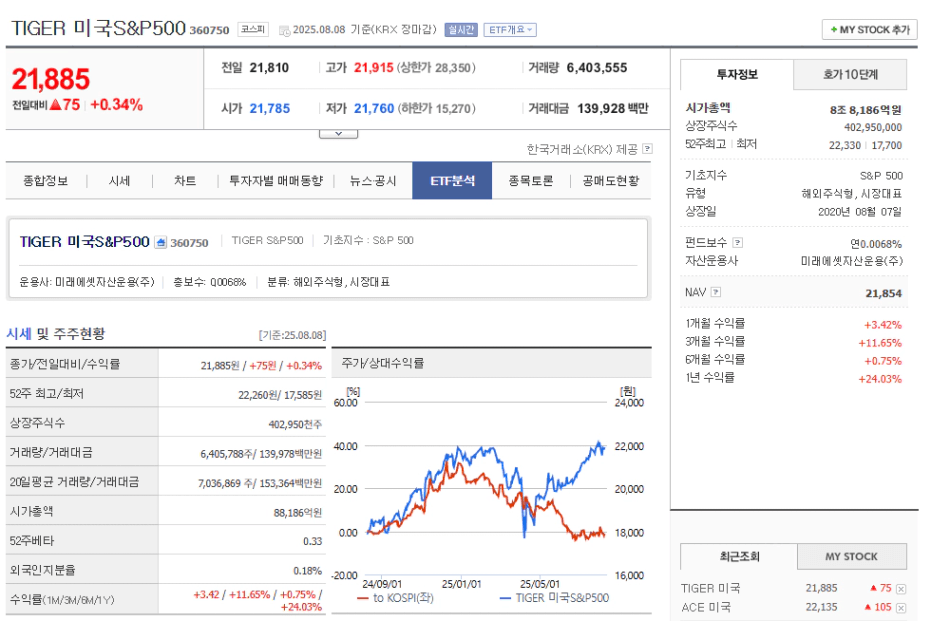Open the 차트 tab
The width and height of the screenshot is (931, 621).
(x=185, y=180)
